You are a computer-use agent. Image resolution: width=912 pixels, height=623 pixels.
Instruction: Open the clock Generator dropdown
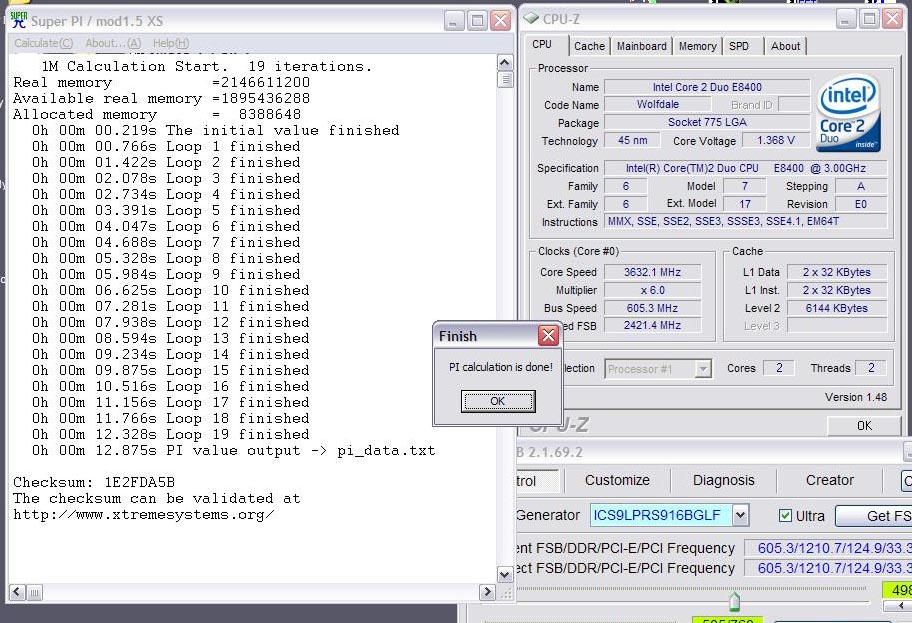coord(739,515)
